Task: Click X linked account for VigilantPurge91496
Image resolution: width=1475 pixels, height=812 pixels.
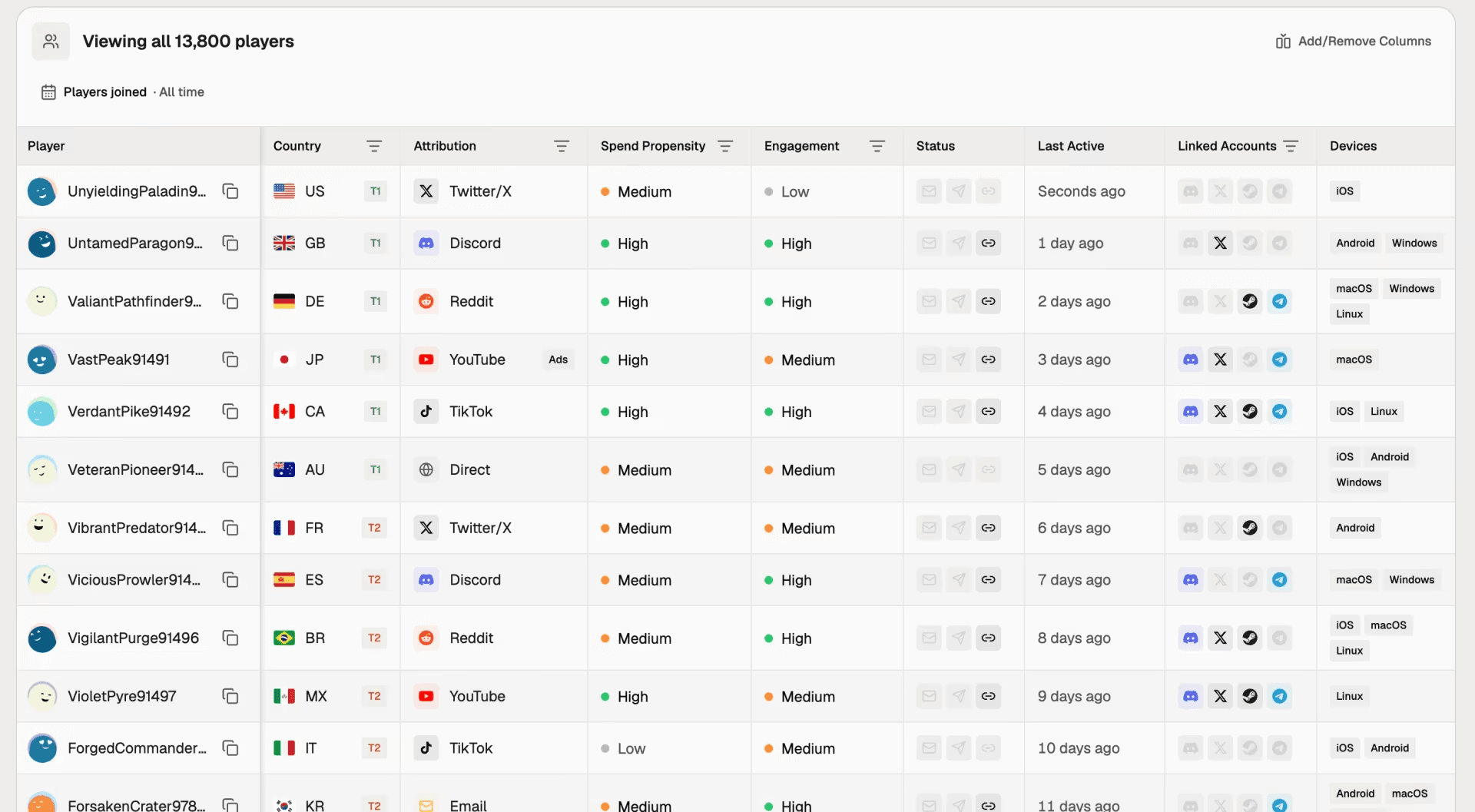Action: coord(1220,638)
